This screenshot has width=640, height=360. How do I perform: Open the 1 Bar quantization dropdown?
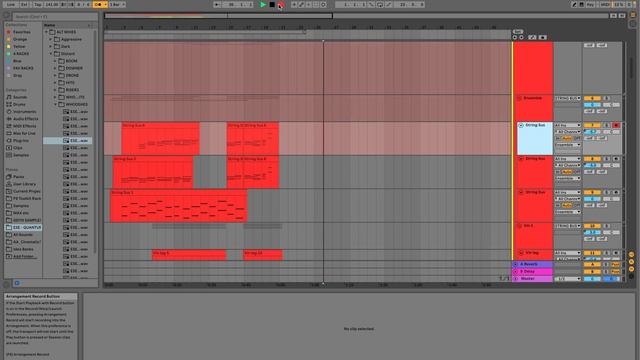118,4
